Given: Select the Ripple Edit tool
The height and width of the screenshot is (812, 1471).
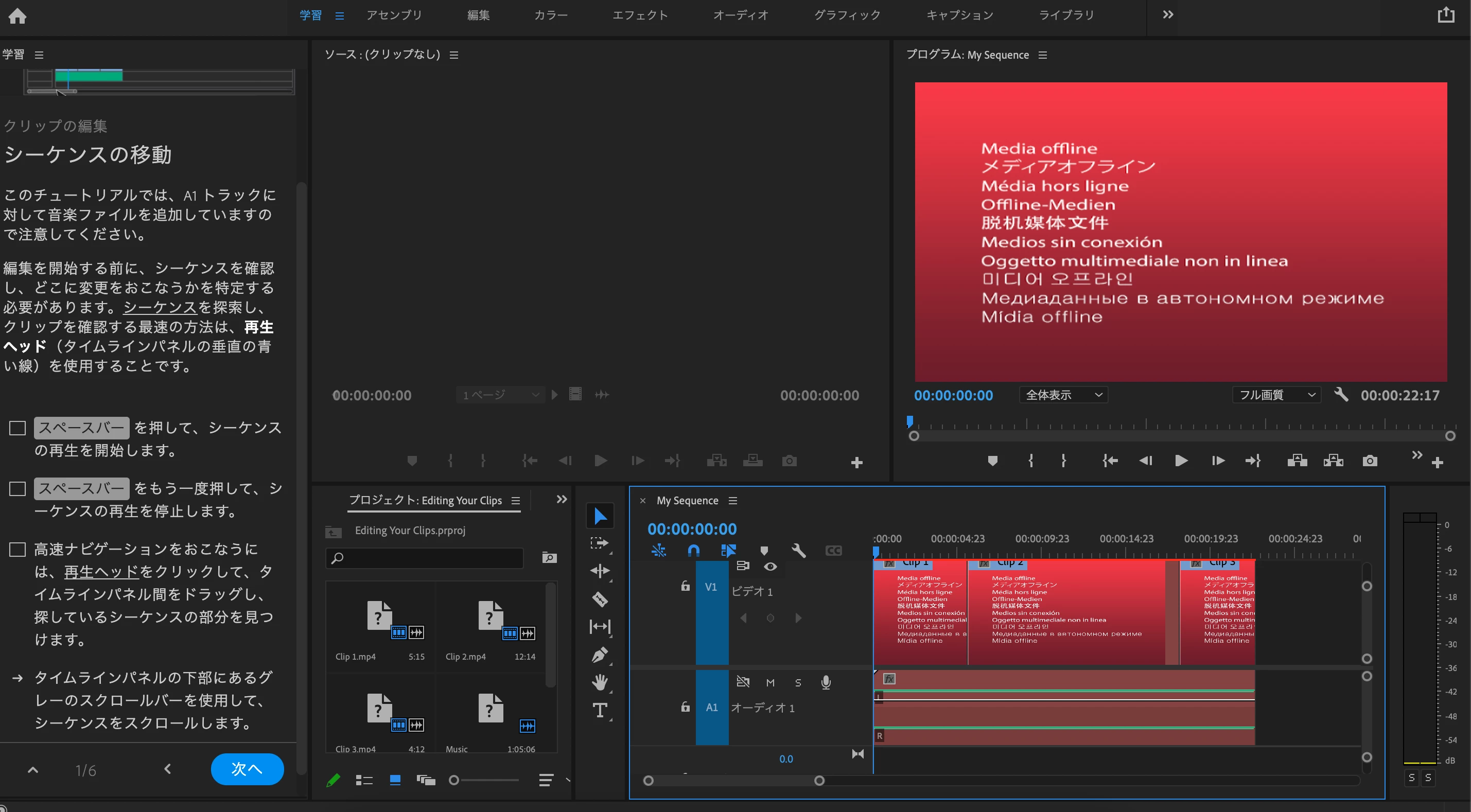Looking at the screenshot, I should tap(600, 571).
